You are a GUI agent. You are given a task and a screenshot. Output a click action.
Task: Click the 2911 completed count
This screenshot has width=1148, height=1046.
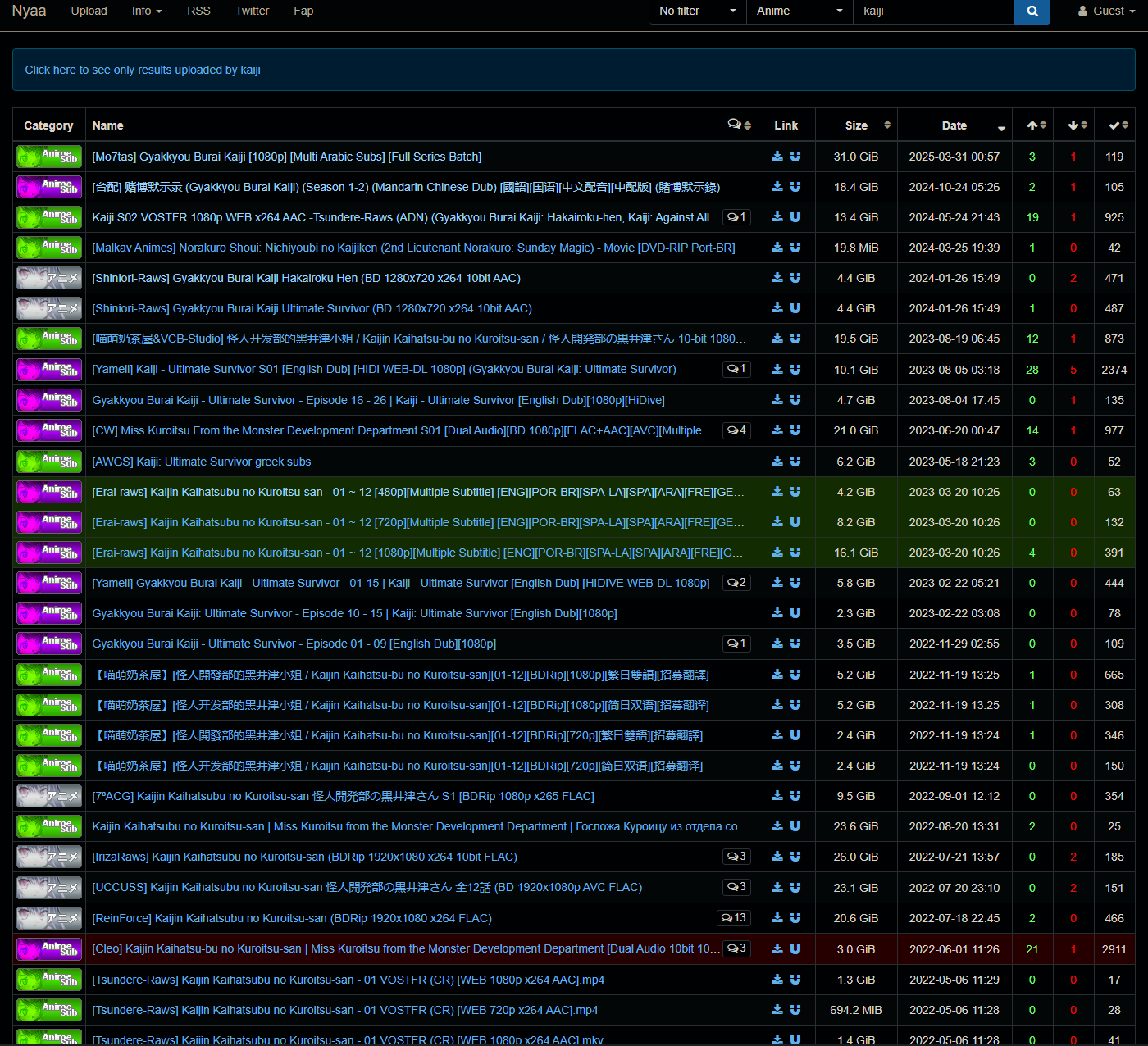click(x=1114, y=949)
